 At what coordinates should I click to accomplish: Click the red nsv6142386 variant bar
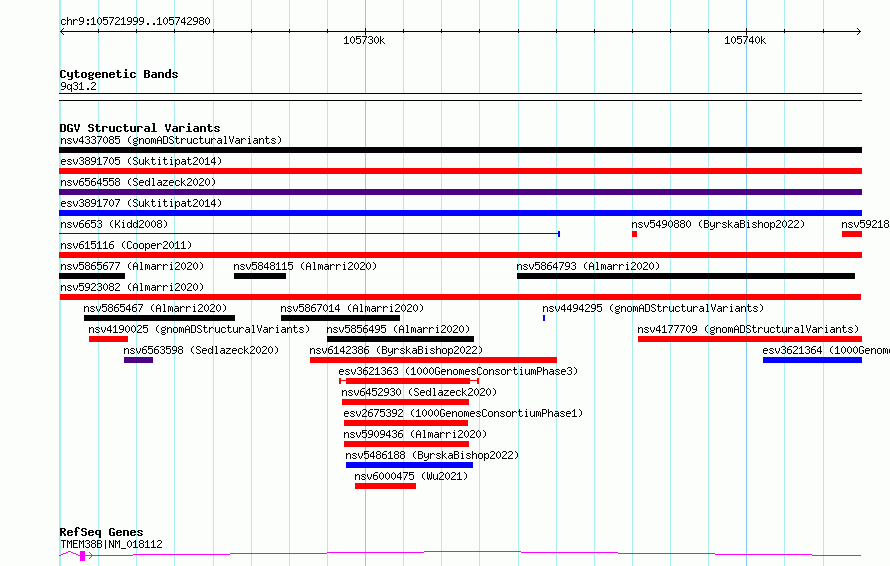coord(434,360)
